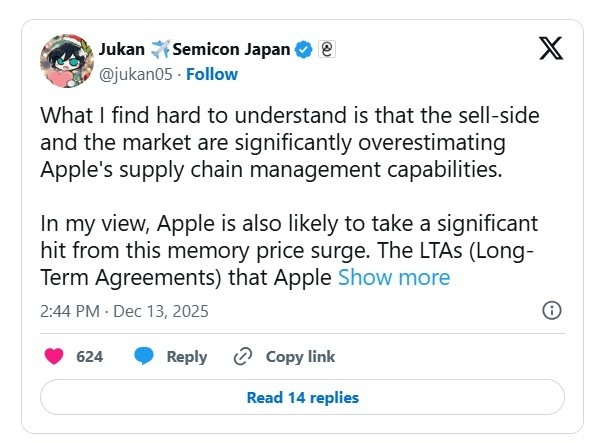Click the 624 likes count
Viewport: 602px width, 443px height.
pyautogui.click(x=90, y=356)
